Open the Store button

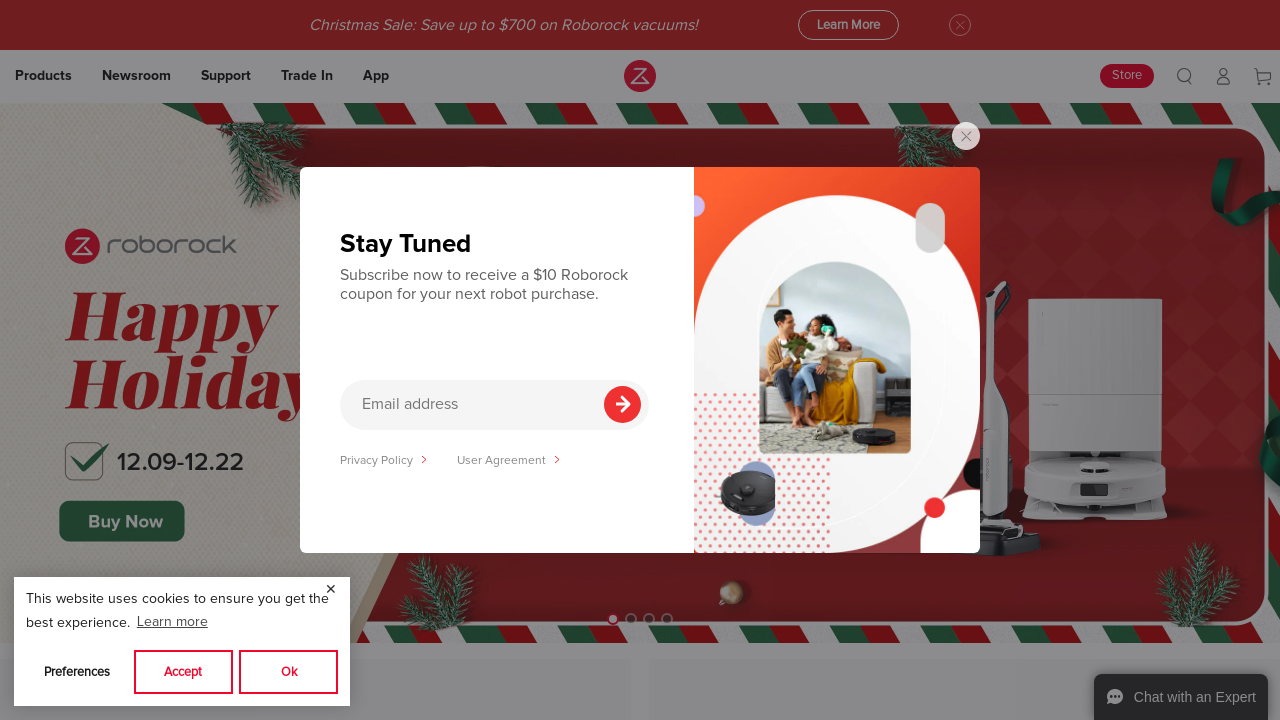1127,76
